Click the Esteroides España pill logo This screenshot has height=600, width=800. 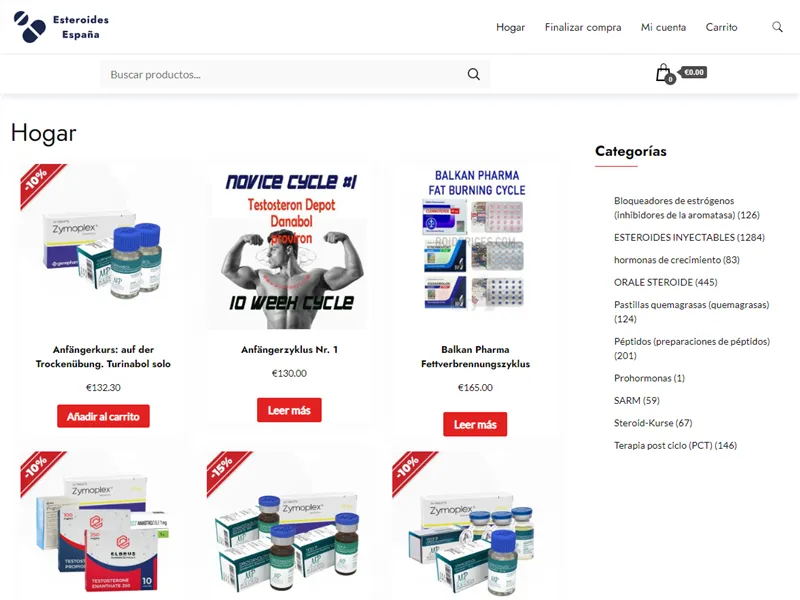pyautogui.click(x=30, y=27)
